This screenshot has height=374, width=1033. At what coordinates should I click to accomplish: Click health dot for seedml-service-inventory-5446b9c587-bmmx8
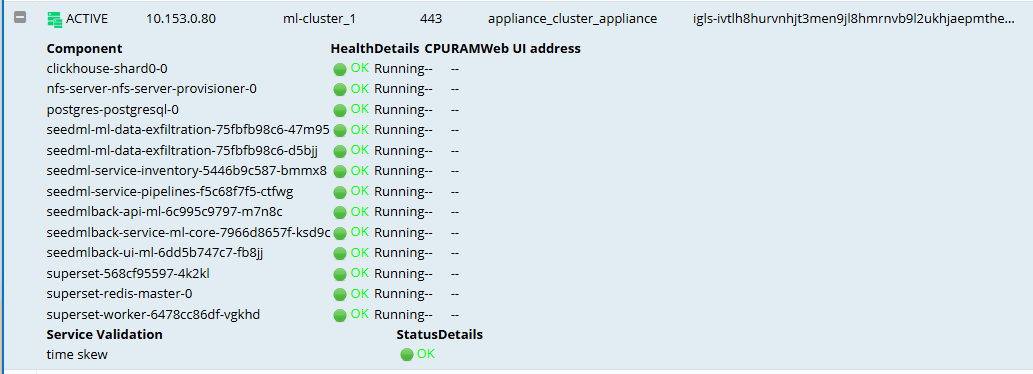(x=340, y=172)
